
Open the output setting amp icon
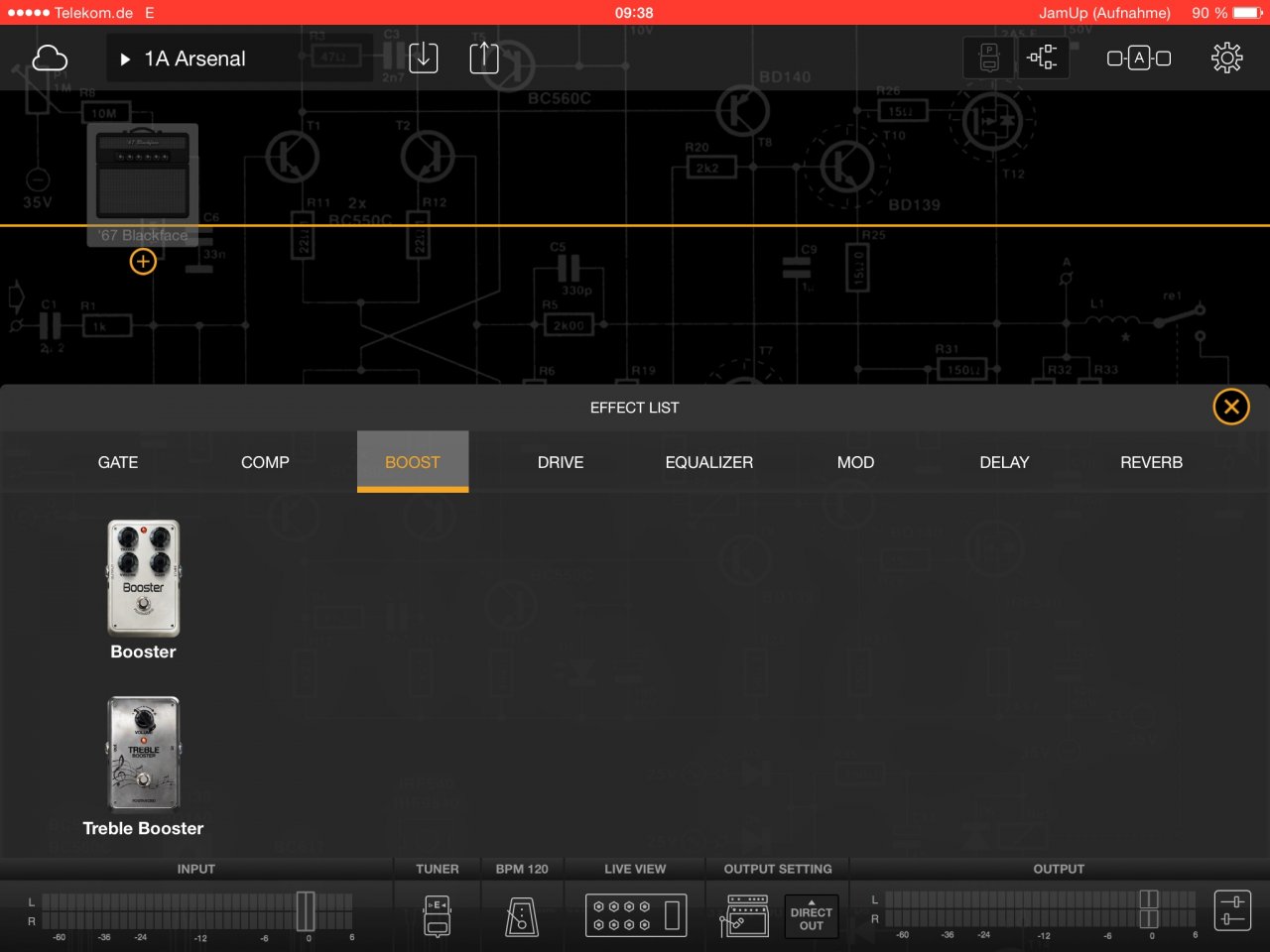coord(744,915)
